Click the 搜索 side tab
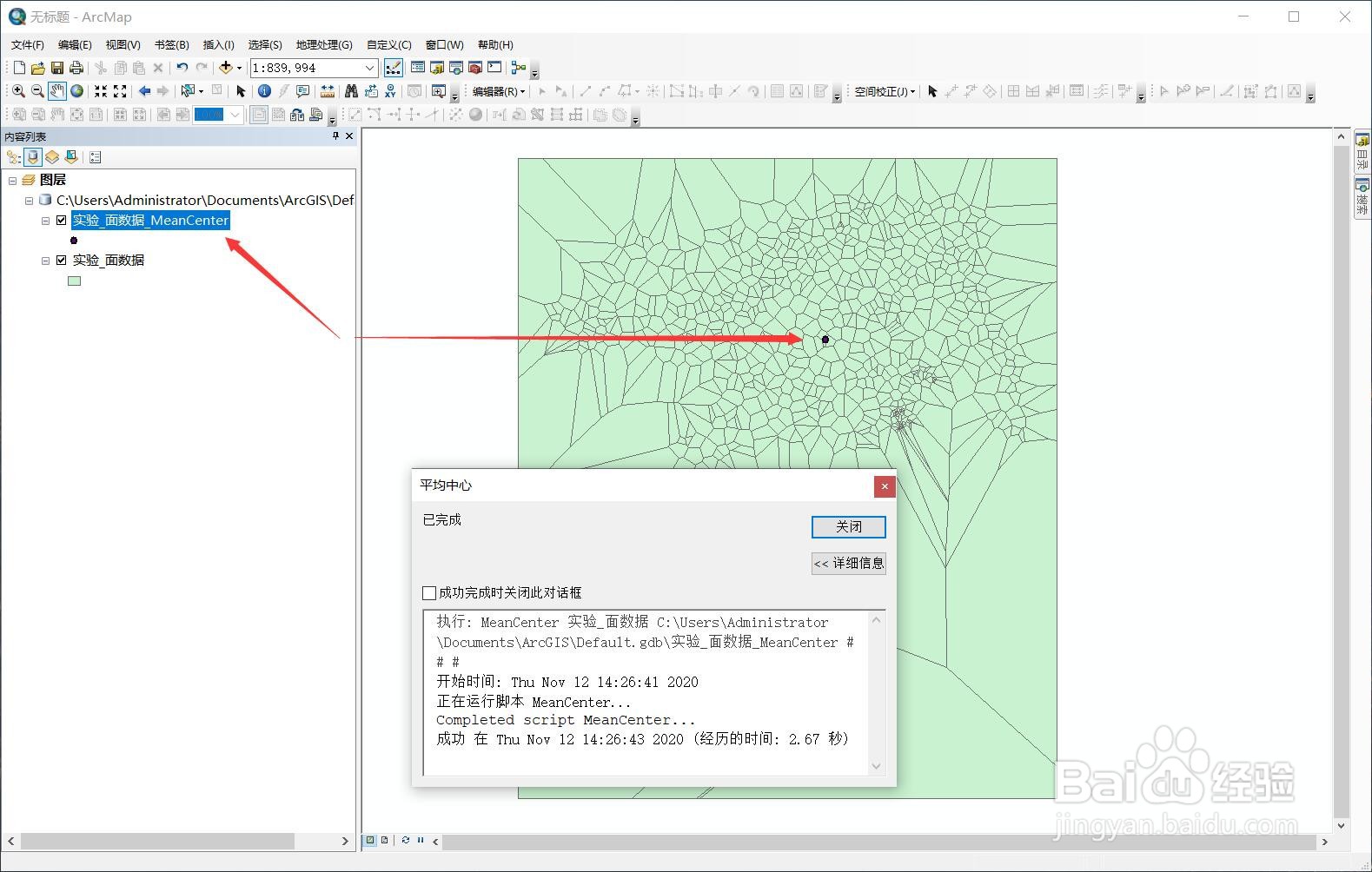 coord(1362,197)
